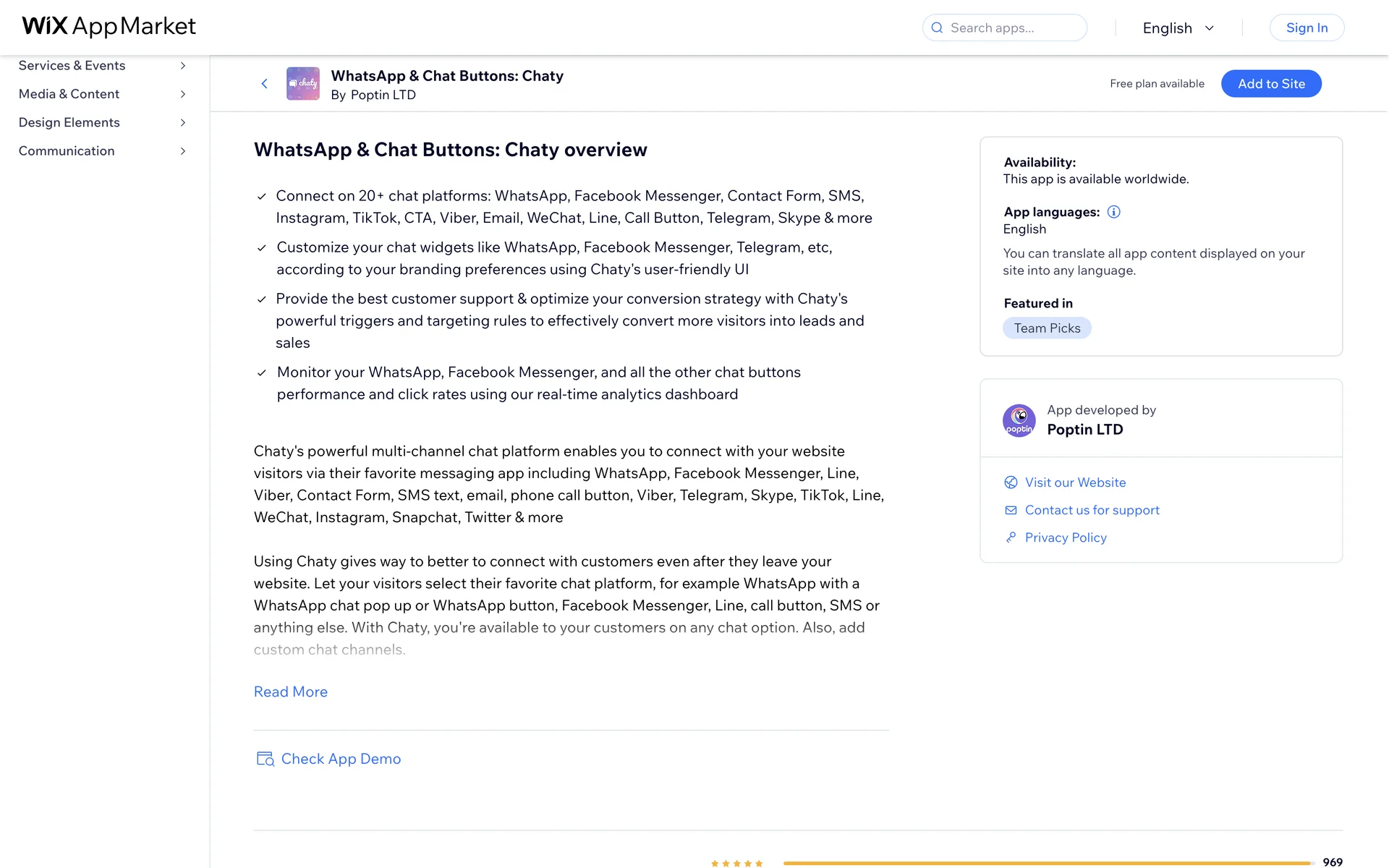Open the English language dropdown
The width and height of the screenshot is (1389, 868).
[1178, 27]
